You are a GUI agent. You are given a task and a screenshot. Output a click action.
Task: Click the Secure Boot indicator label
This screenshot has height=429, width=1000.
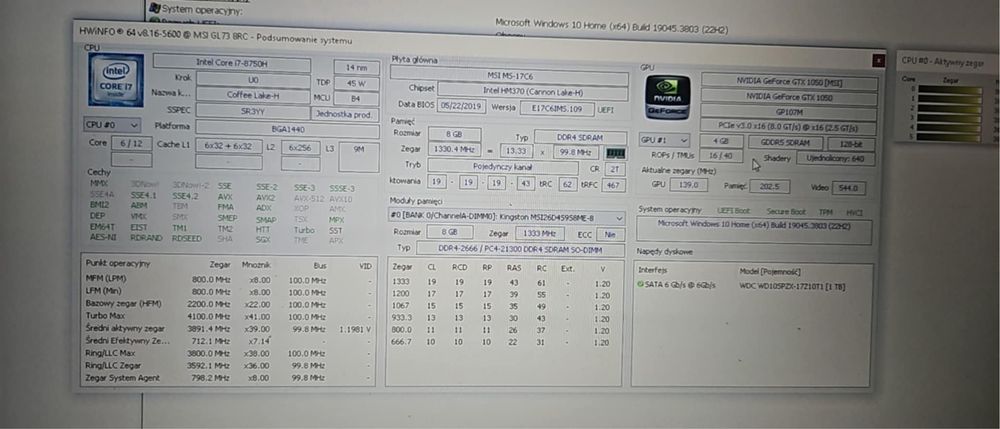784,211
